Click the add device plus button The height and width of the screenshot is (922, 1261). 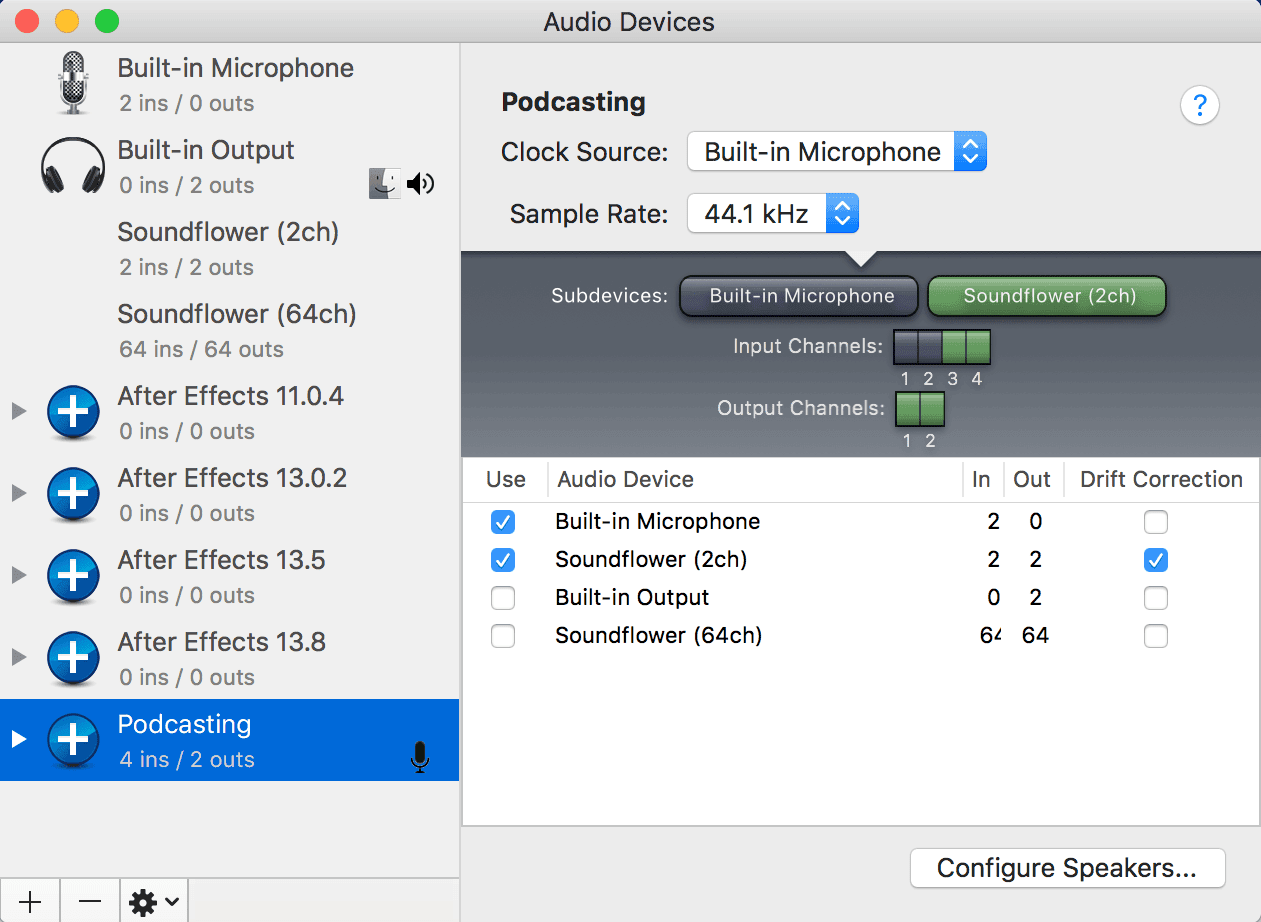30,902
